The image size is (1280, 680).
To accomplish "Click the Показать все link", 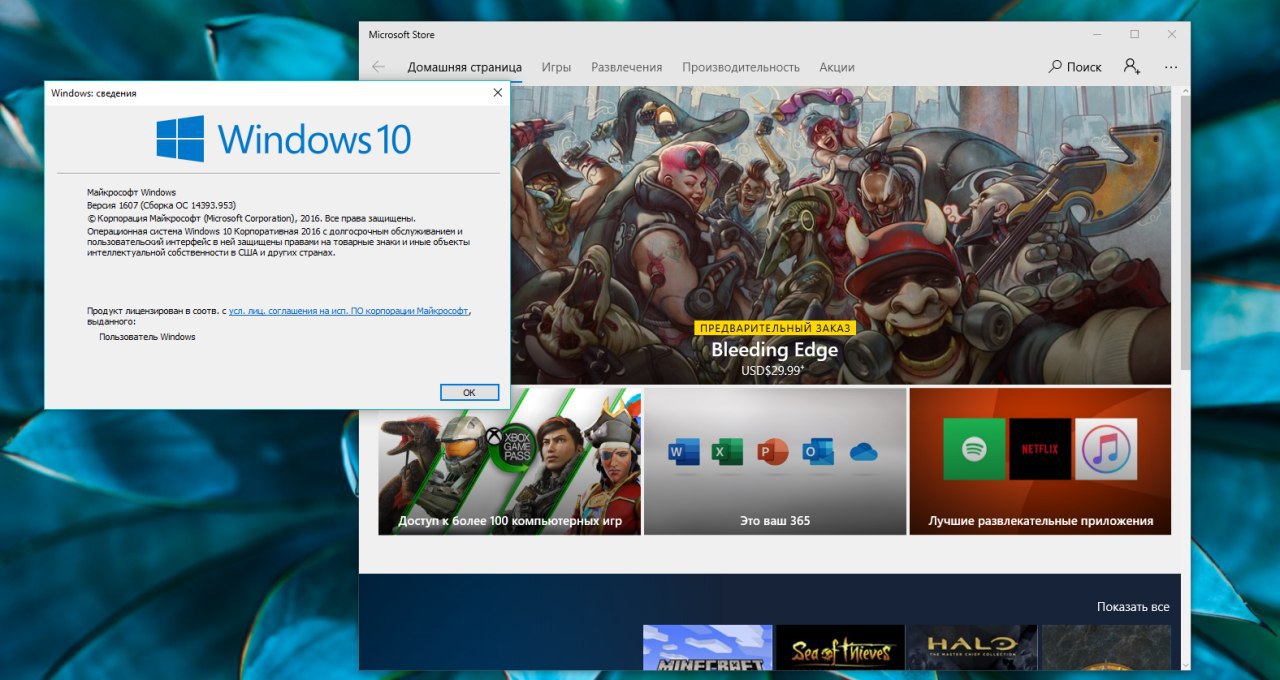I will point(1132,607).
